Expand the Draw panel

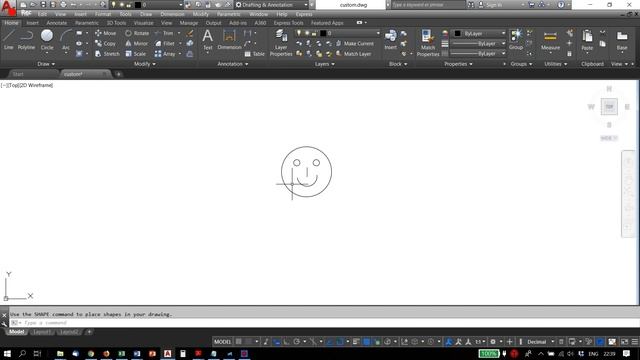46,64
